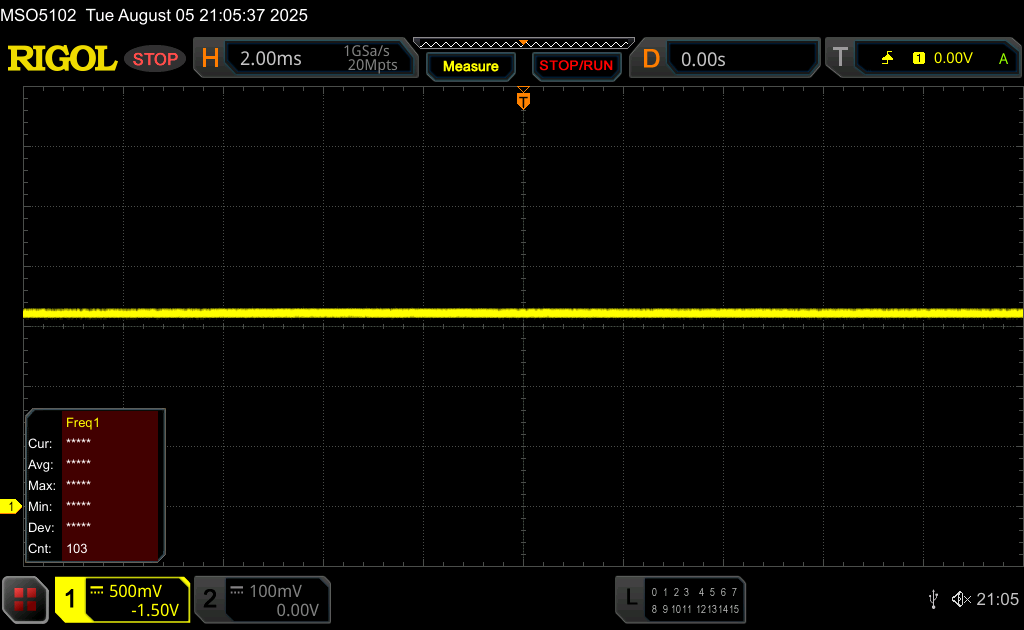Enable channel 2 with 100mV scale
This screenshot has height=630, width=1024.
(x=261, y=600)
